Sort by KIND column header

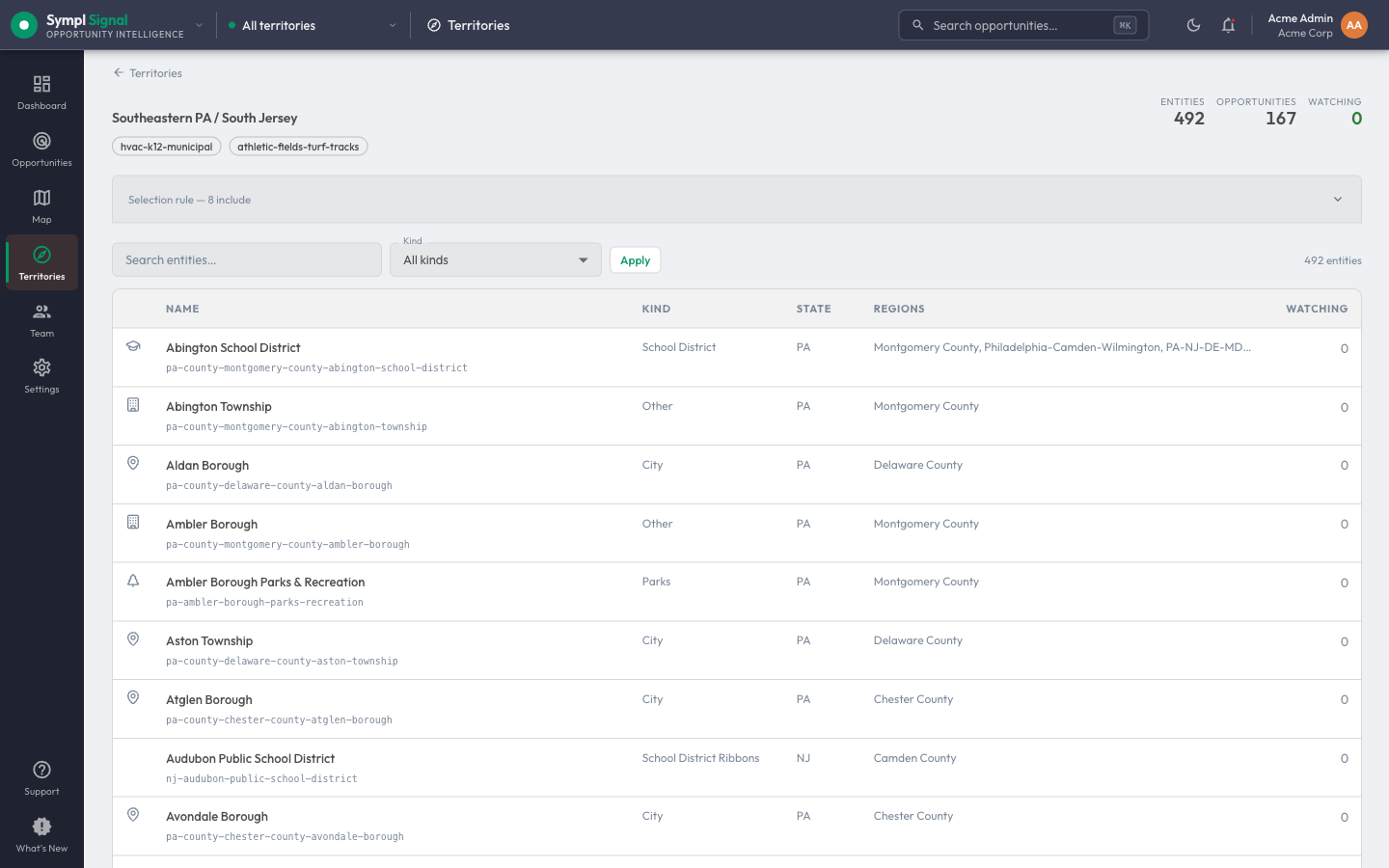pos(656,309)
